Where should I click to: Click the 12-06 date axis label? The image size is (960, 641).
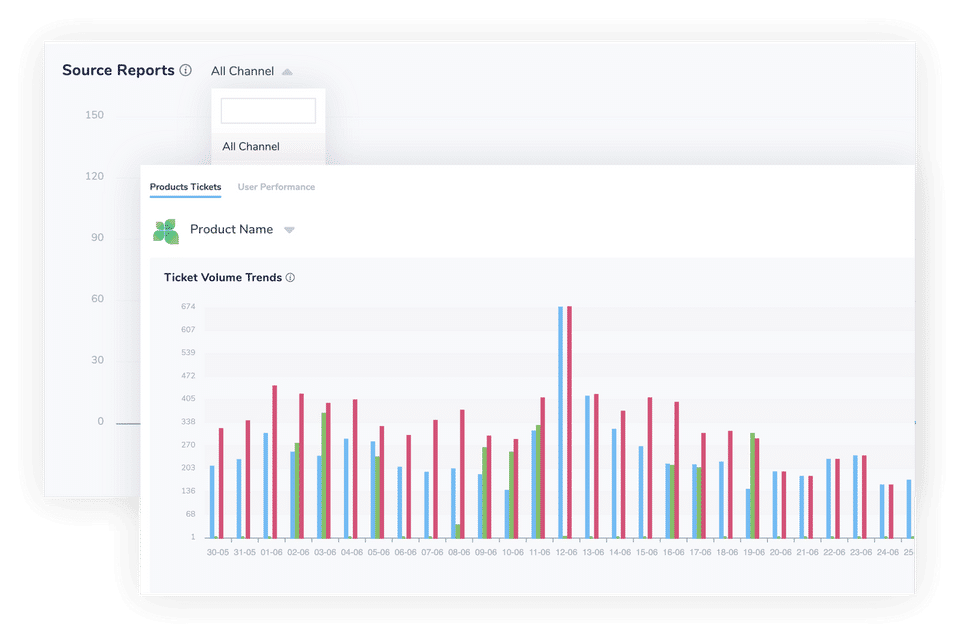[566, 552]
